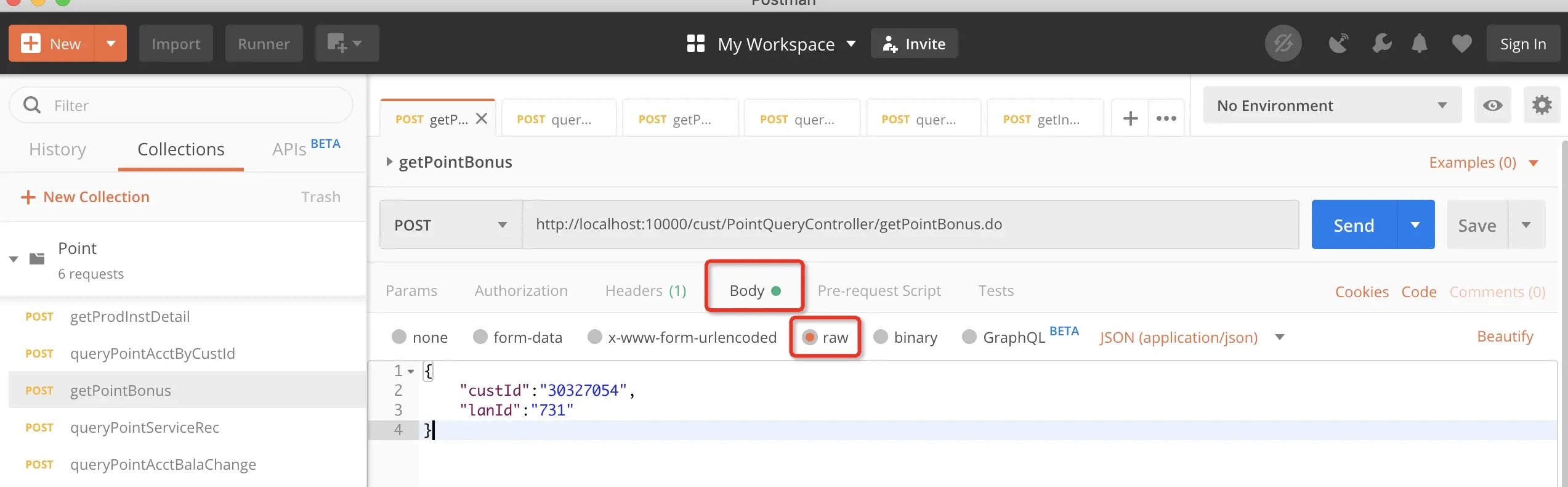This screenshot has height=487, width=1568.
Task: Click the Invite button
Action: coord(914,44)
